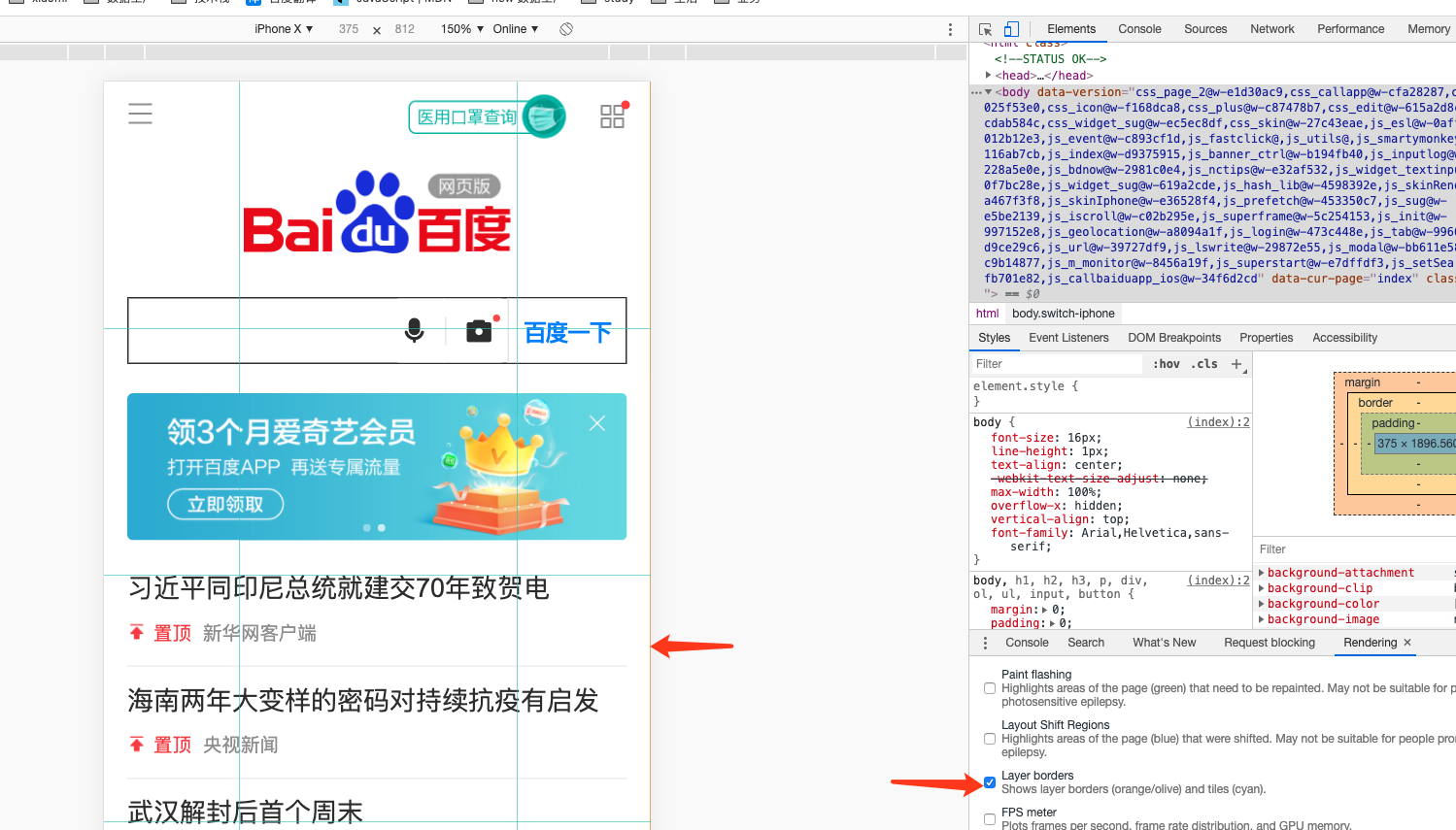Focus the Baidu search input box
The height and width of the screenshot is (830, 1456).
[x=262, y=331]
